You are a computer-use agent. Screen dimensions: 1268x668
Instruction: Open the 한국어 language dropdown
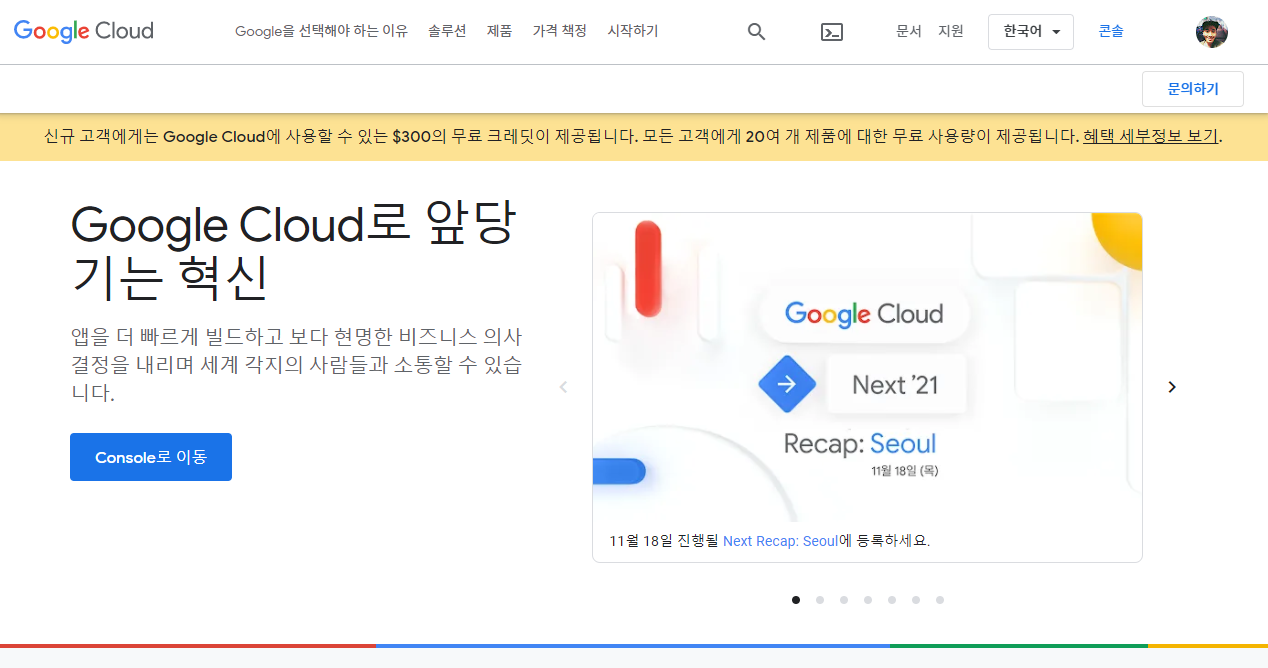click(x=1030, y=32)
